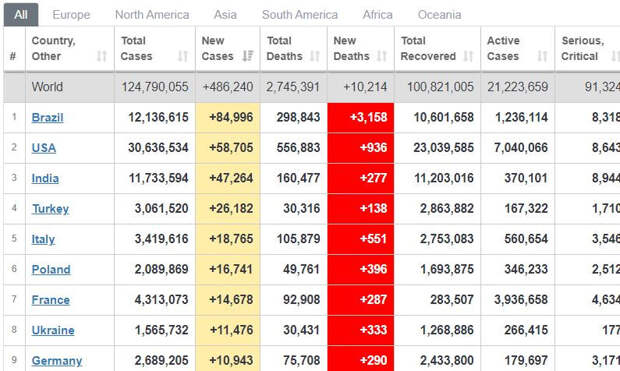Open the Brazil country link

pyautogui.click(x=47, y=117)
